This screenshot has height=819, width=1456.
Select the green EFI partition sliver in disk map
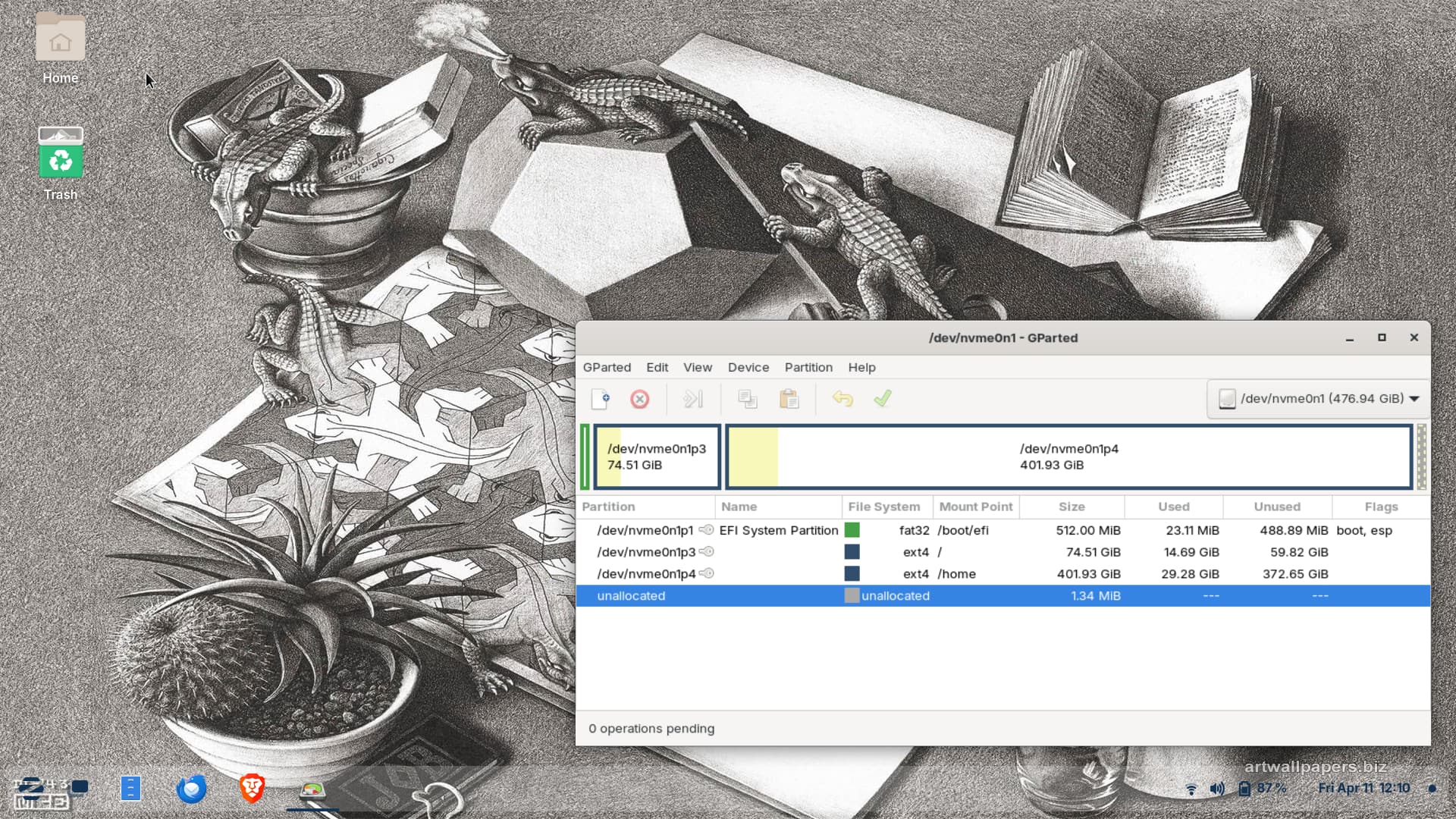pyautogui.click(x=585, y=457)
